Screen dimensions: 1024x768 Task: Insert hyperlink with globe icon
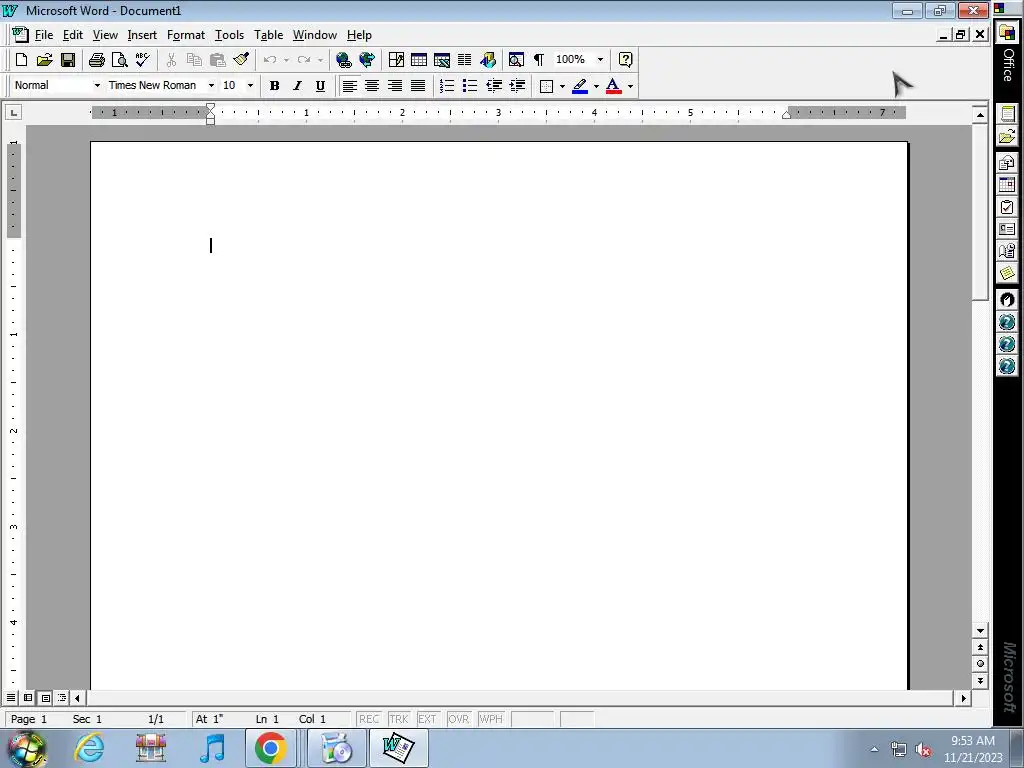click(344, 60)
